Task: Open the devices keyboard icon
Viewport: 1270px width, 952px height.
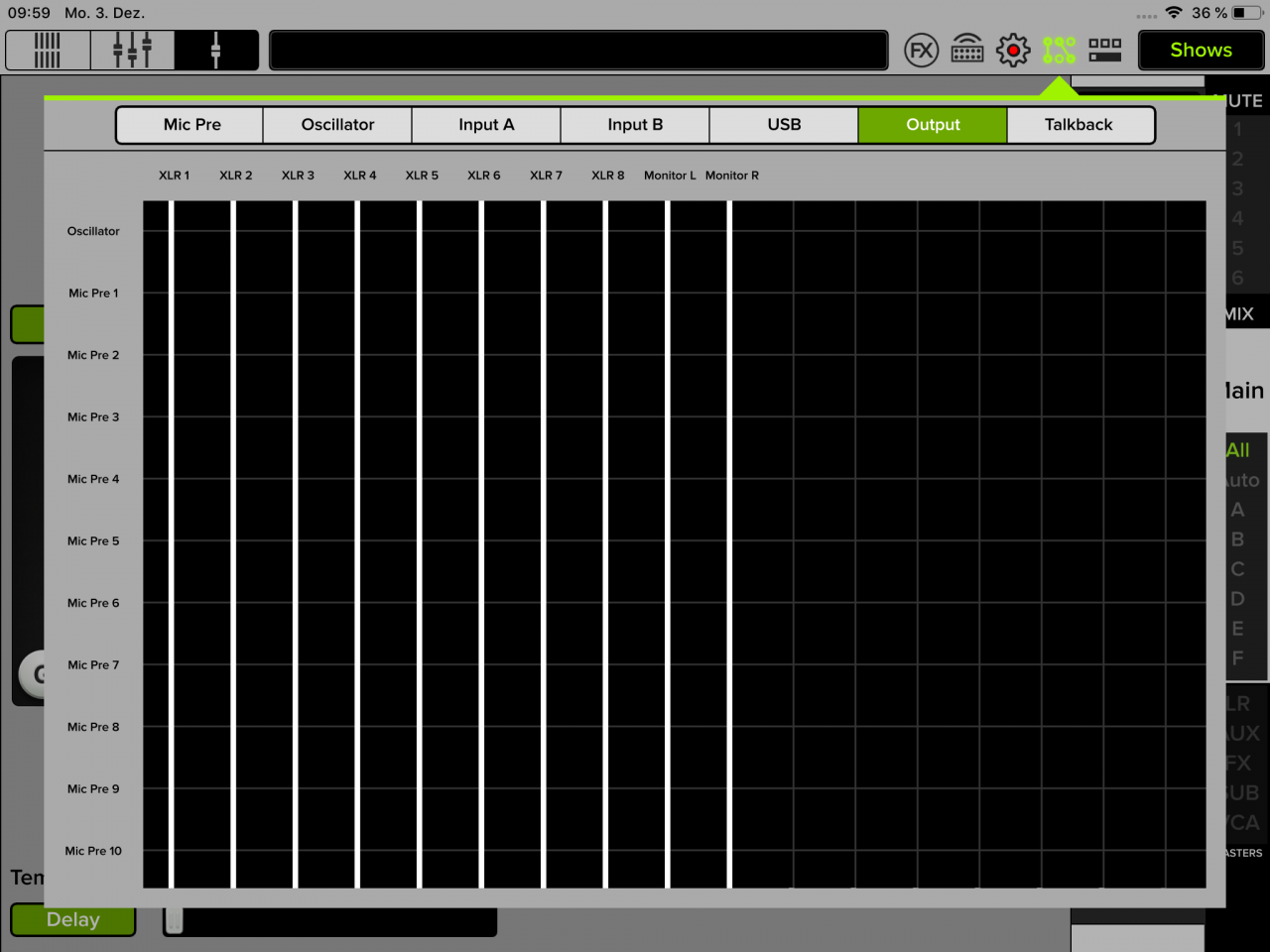Action: 967,50
